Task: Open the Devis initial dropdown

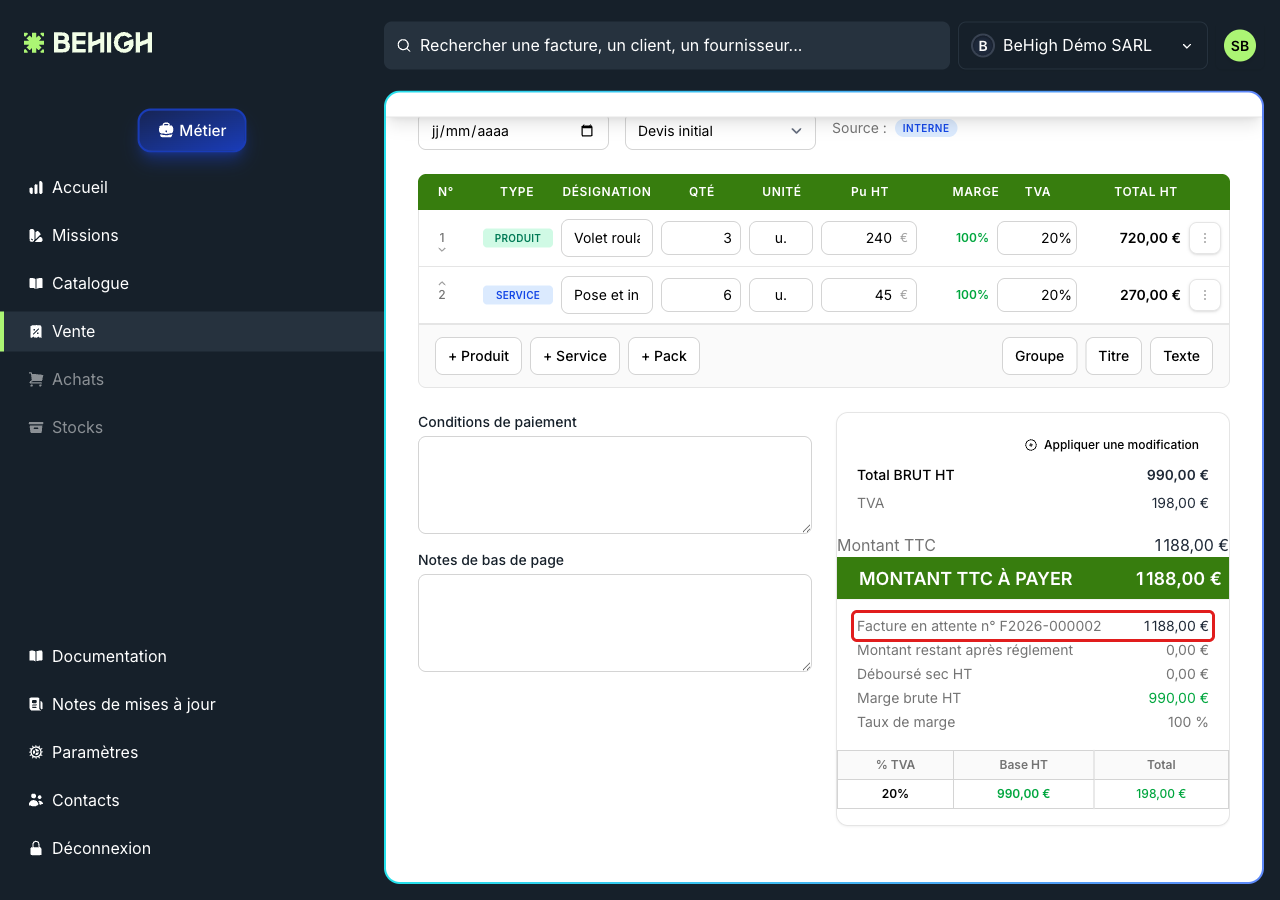Action: point(720,131)
